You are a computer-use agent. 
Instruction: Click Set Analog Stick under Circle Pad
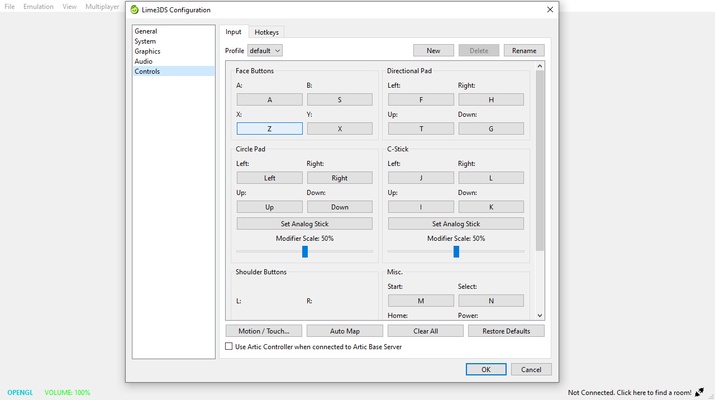(305, 223)
